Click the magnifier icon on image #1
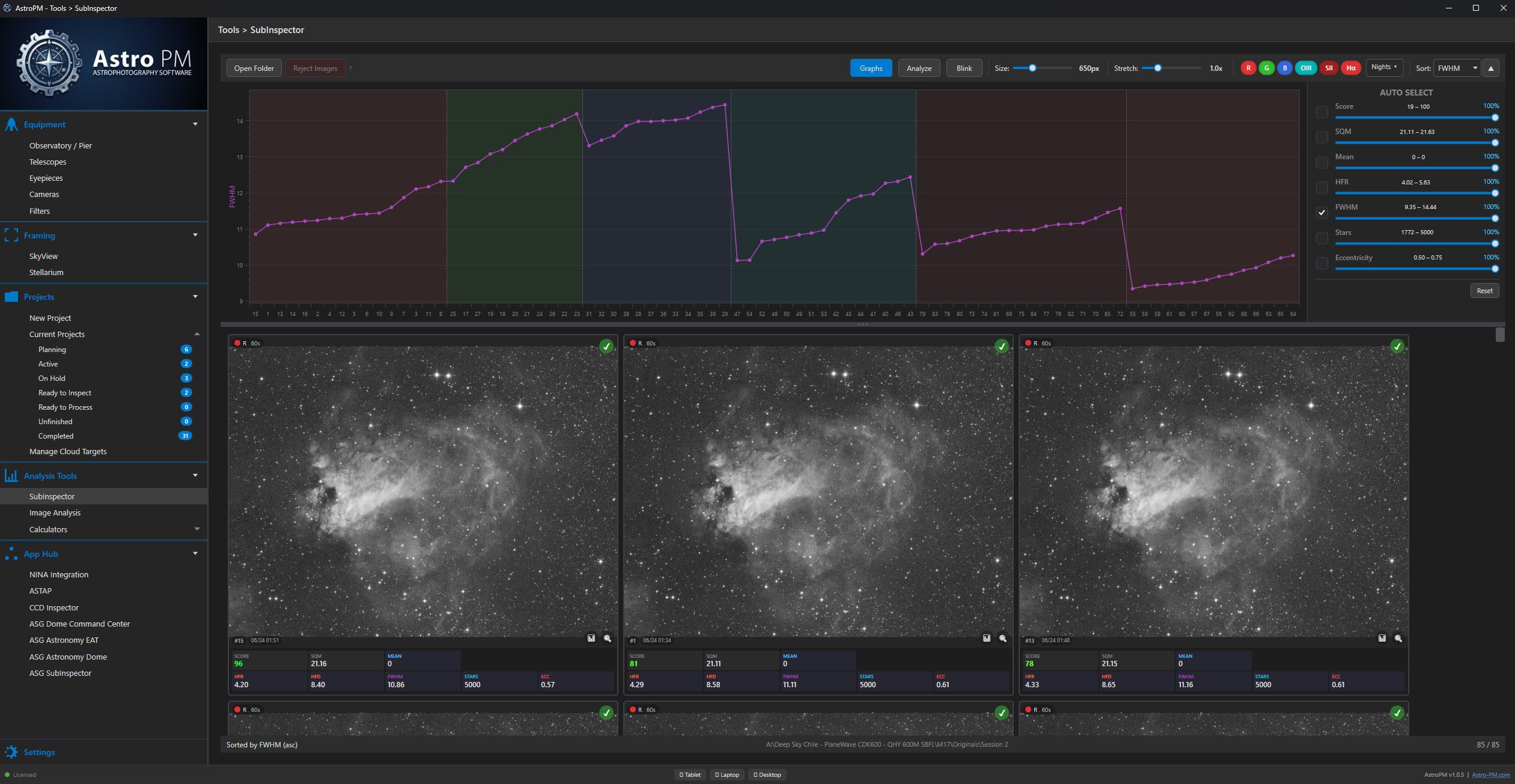The width and height of the screenshot is (1515, 784). click(x=1003, y=639)
